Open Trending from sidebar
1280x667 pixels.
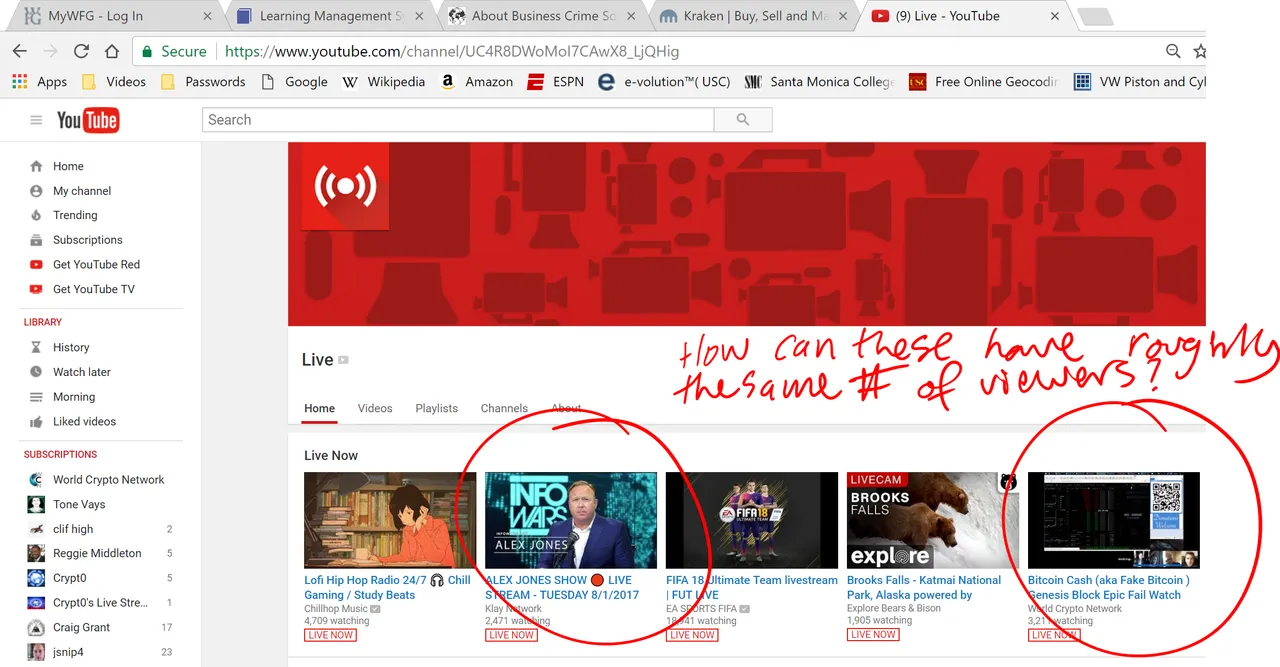pyautogui.click(x=75, y=215)
